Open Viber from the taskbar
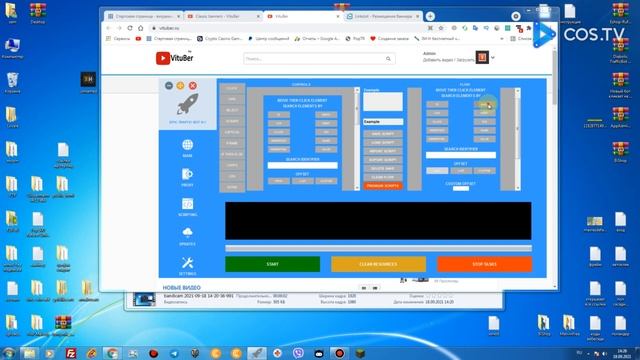This screenshot has width=640, height=360. pyautogui.click(x=298, y=353)
